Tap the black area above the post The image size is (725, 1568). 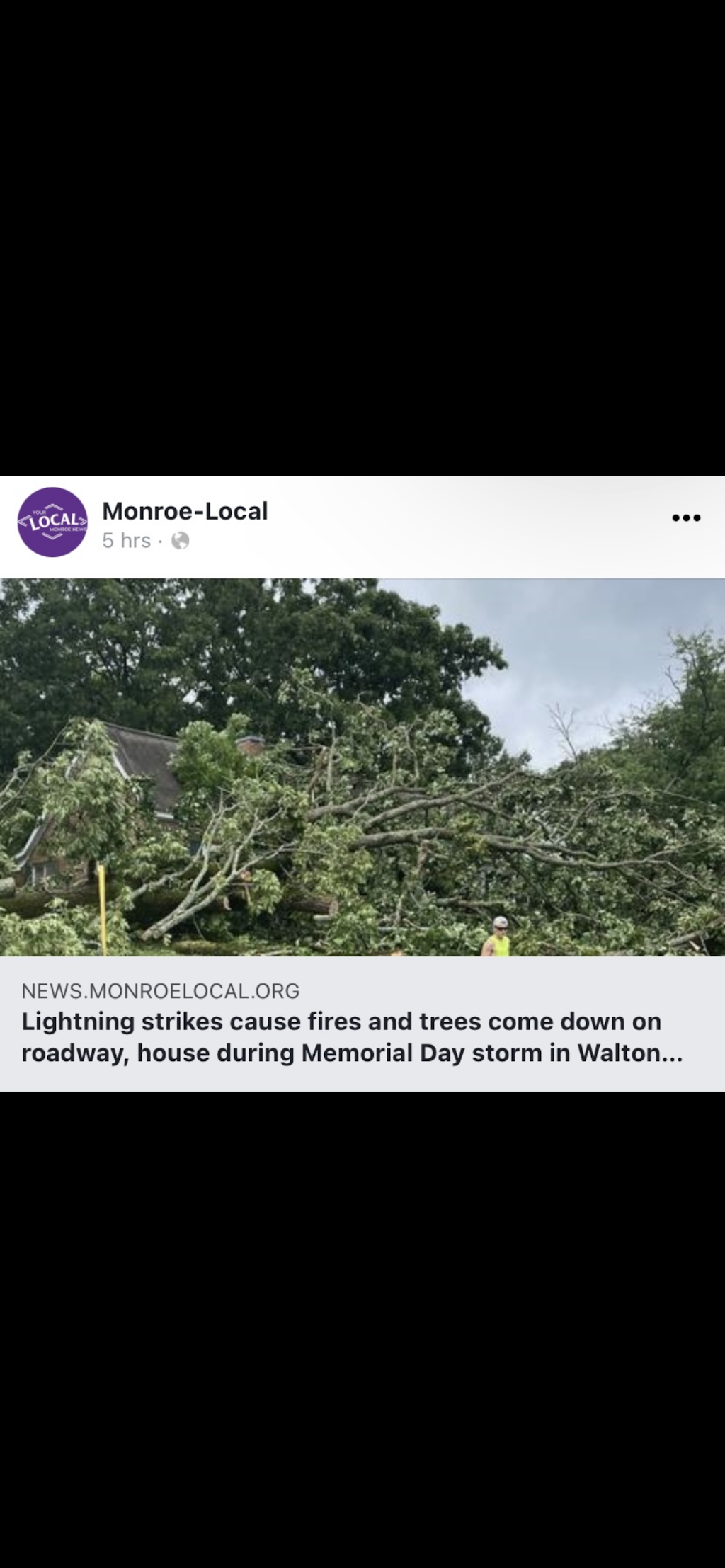pos(362,237)
